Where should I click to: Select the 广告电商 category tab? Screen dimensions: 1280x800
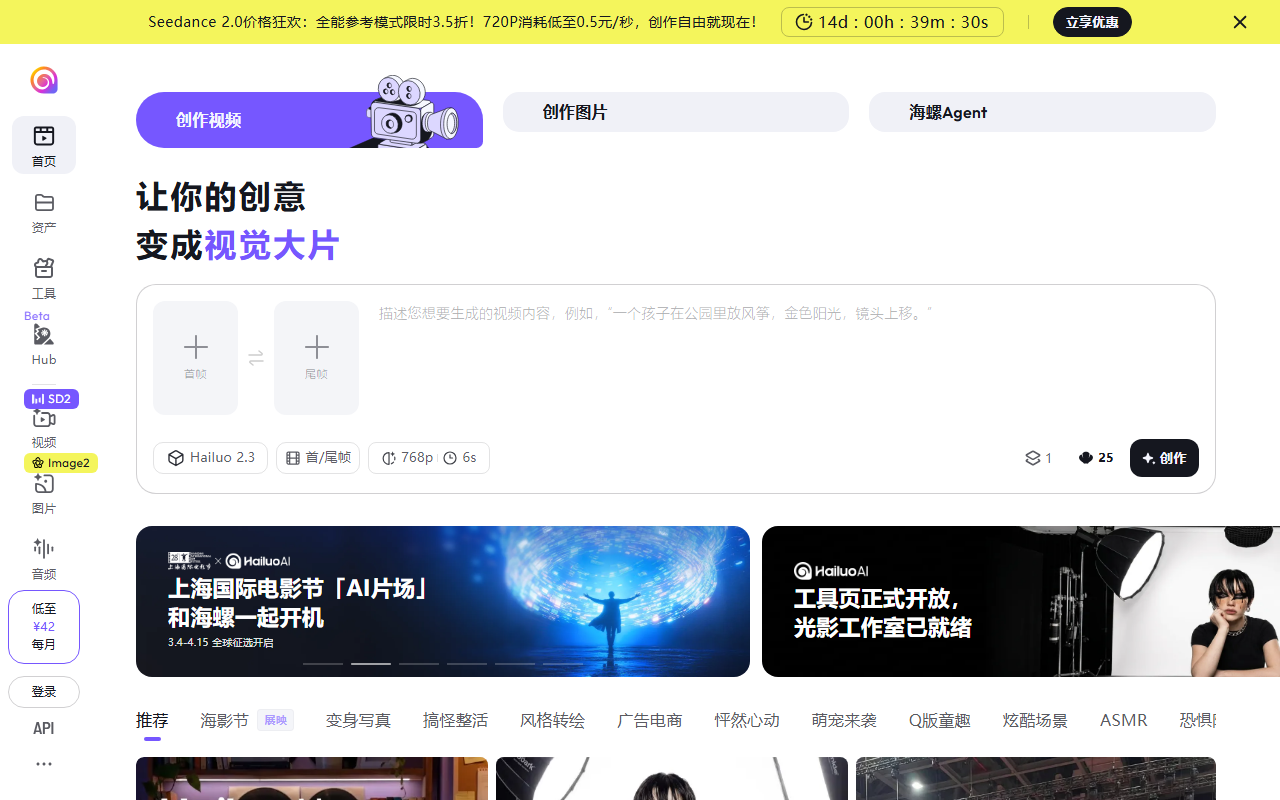(x=650, y=720)
